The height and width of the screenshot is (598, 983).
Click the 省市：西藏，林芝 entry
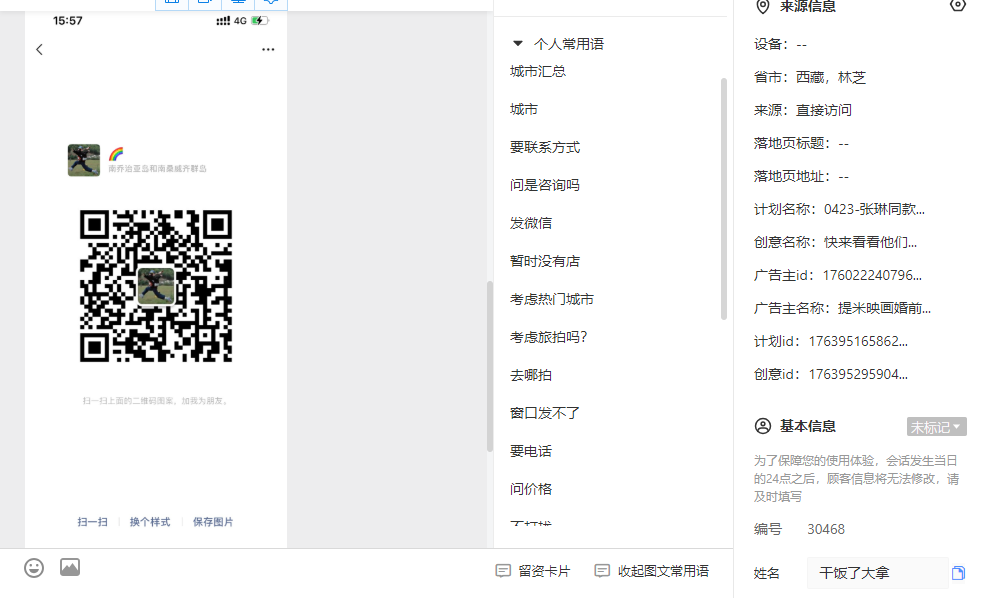(810, 78)
